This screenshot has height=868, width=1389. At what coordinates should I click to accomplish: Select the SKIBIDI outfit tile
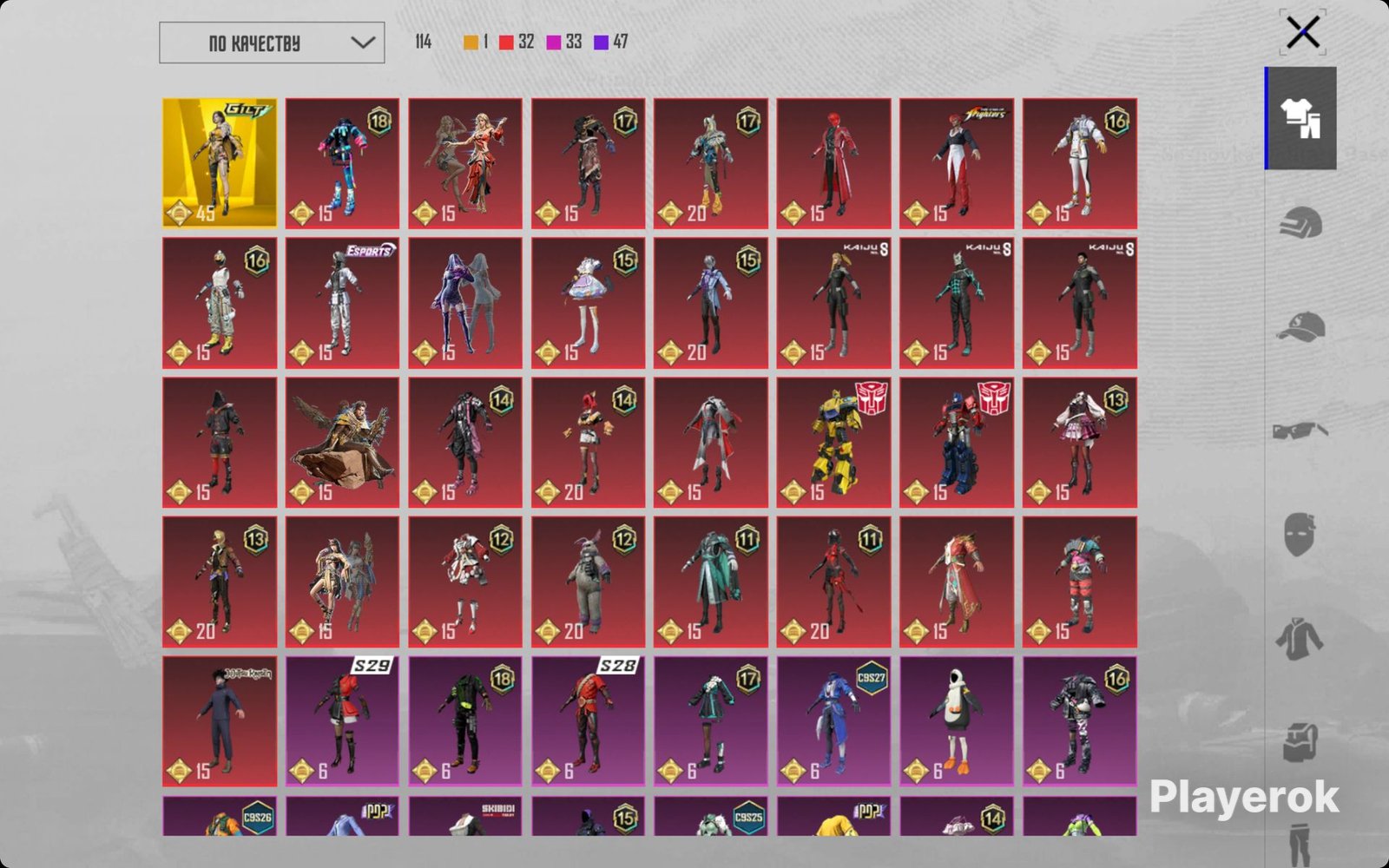tap(465, 816)
